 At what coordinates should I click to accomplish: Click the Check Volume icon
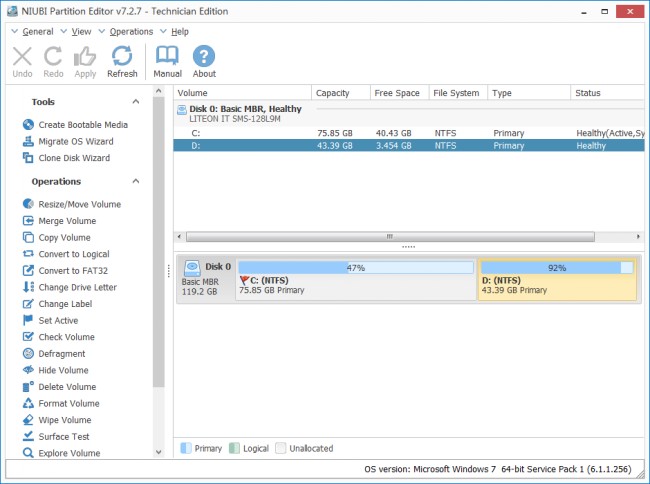tap(28, 336)
